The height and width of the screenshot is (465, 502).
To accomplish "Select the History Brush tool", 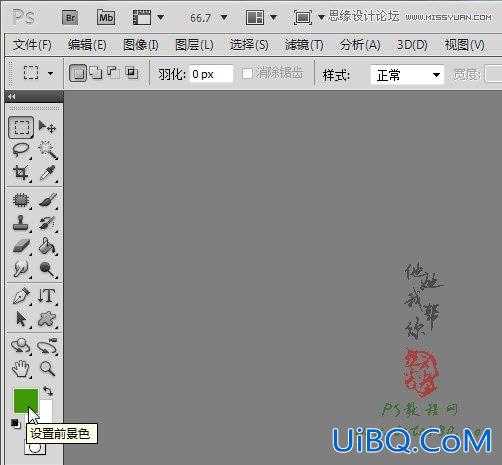I will point(47,223).
